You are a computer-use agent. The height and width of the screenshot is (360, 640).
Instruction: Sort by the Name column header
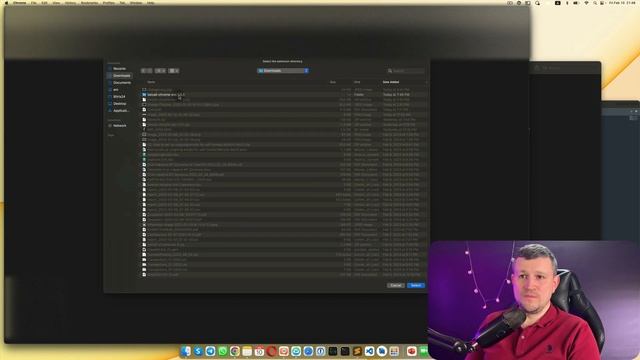(x=151, y=82)
